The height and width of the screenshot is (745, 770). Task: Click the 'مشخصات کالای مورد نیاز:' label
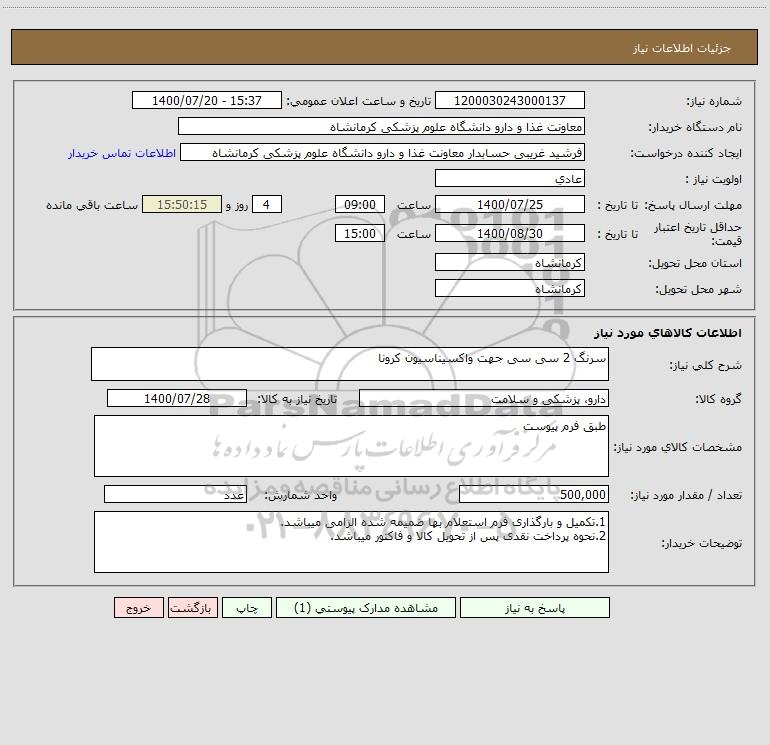[678, 447]
